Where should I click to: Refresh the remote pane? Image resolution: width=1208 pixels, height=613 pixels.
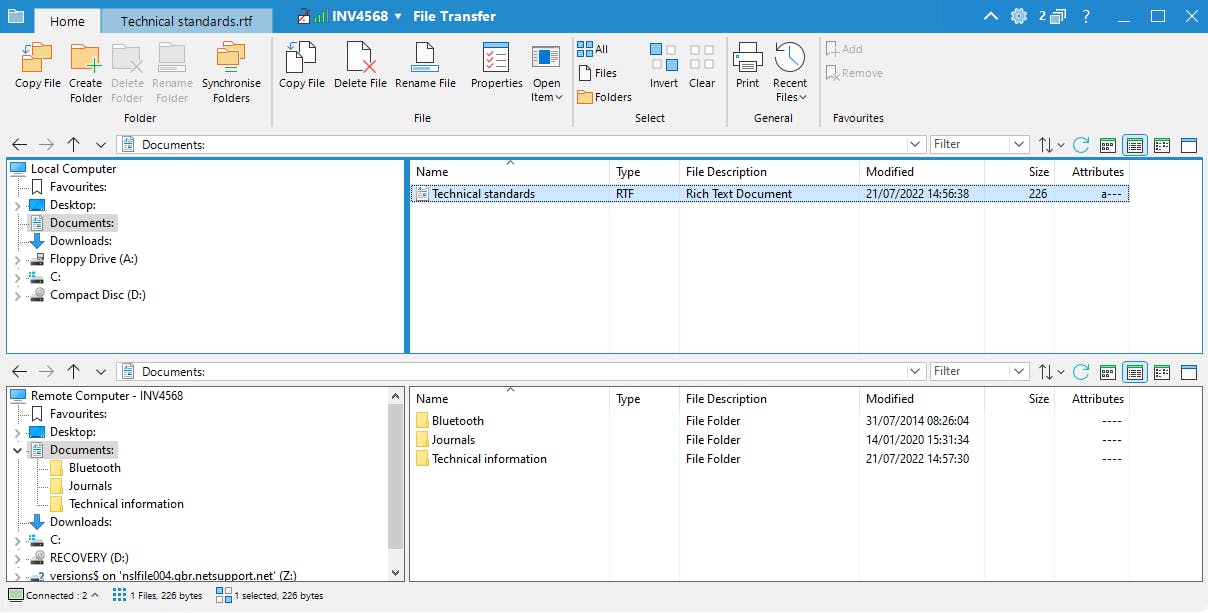[x=1081, y=372]
